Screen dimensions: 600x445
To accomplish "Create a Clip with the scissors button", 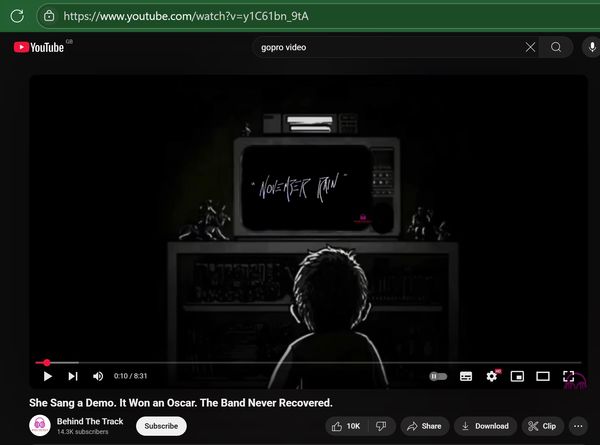I will pos(542,426).
